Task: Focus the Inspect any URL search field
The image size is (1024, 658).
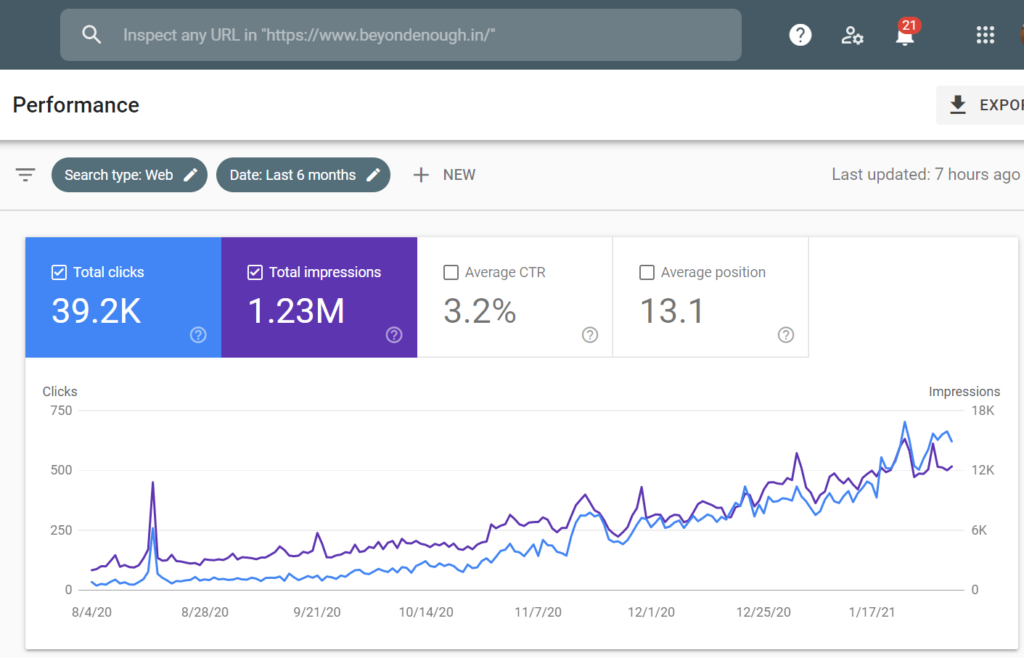Action: [x=401, y=35]
